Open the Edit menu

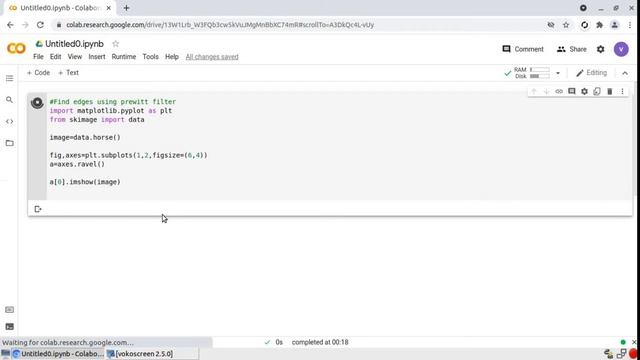pyautogui.click(x=56, y=57)
